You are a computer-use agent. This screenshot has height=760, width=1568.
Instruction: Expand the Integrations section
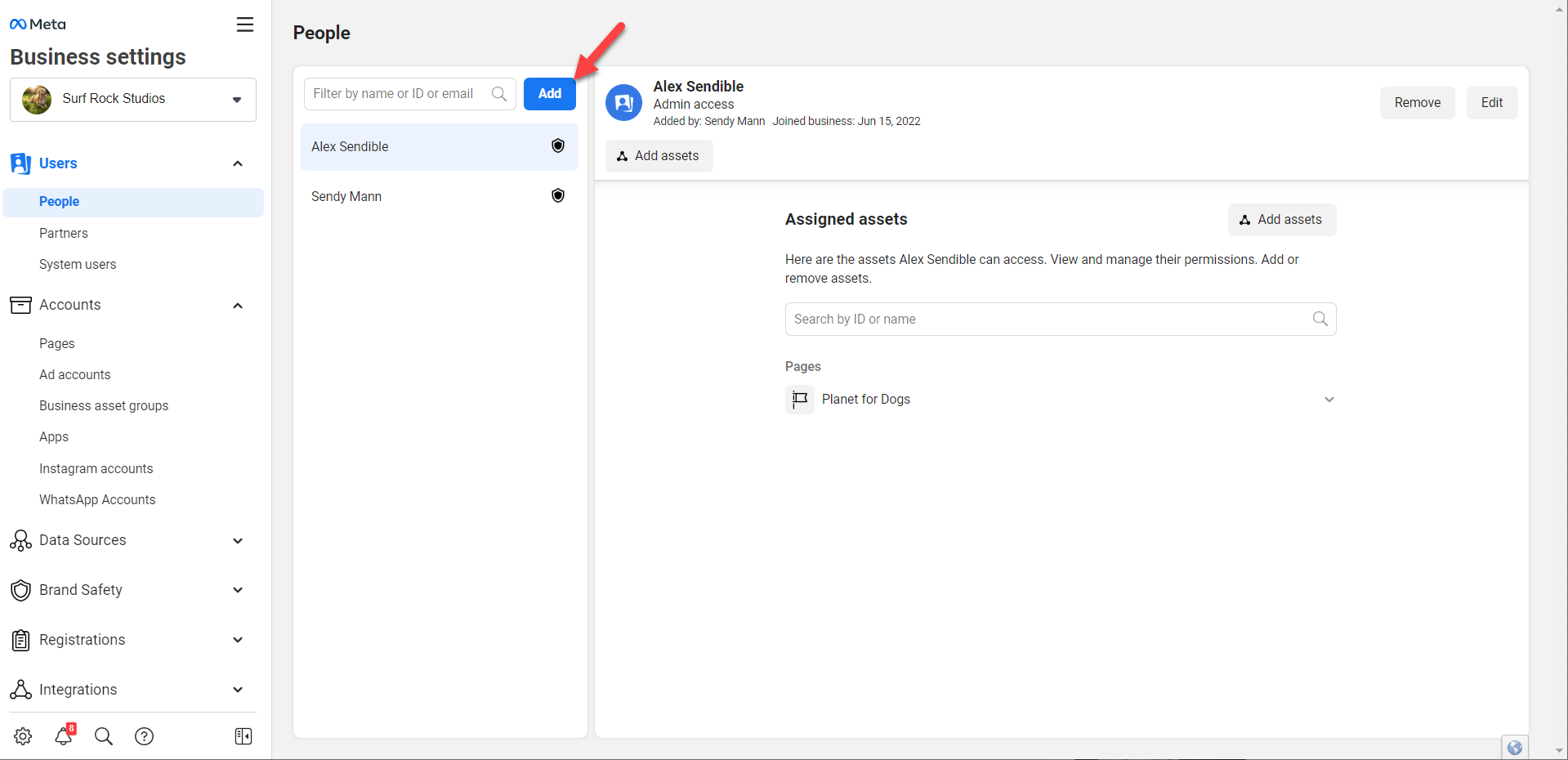click(238, 690)
